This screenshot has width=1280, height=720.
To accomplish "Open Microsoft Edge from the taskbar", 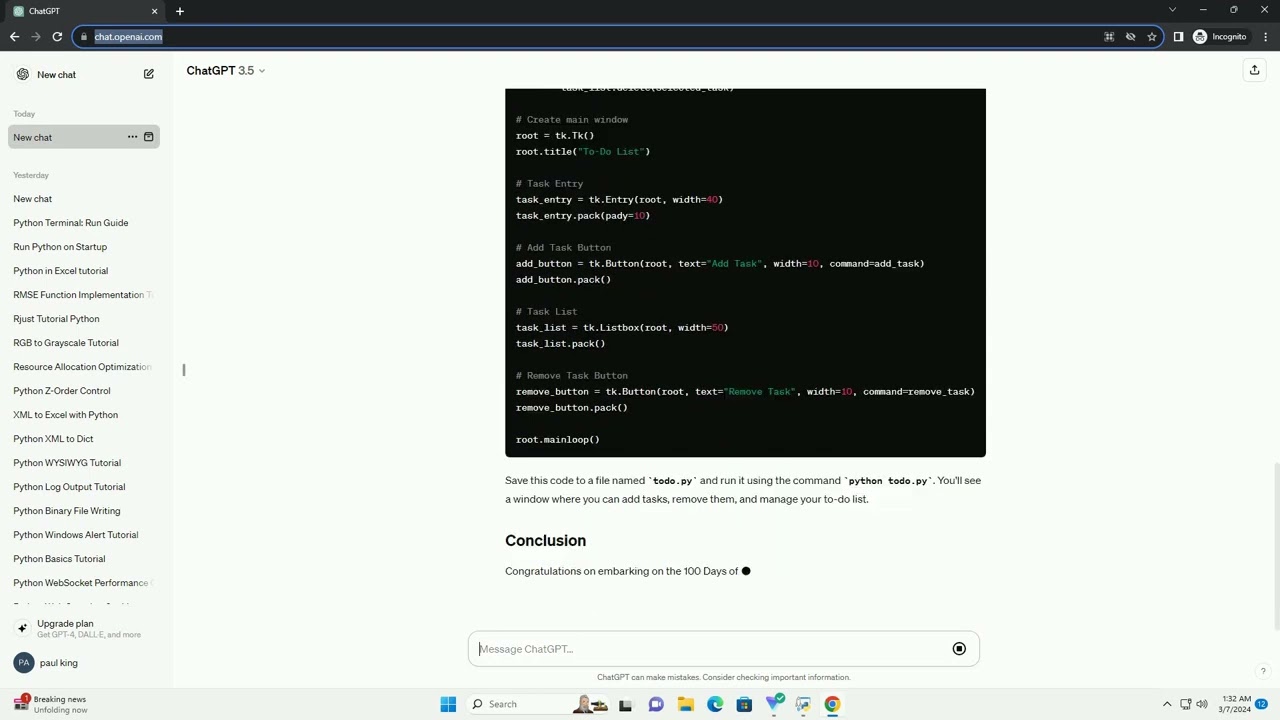I will point(715,704).
